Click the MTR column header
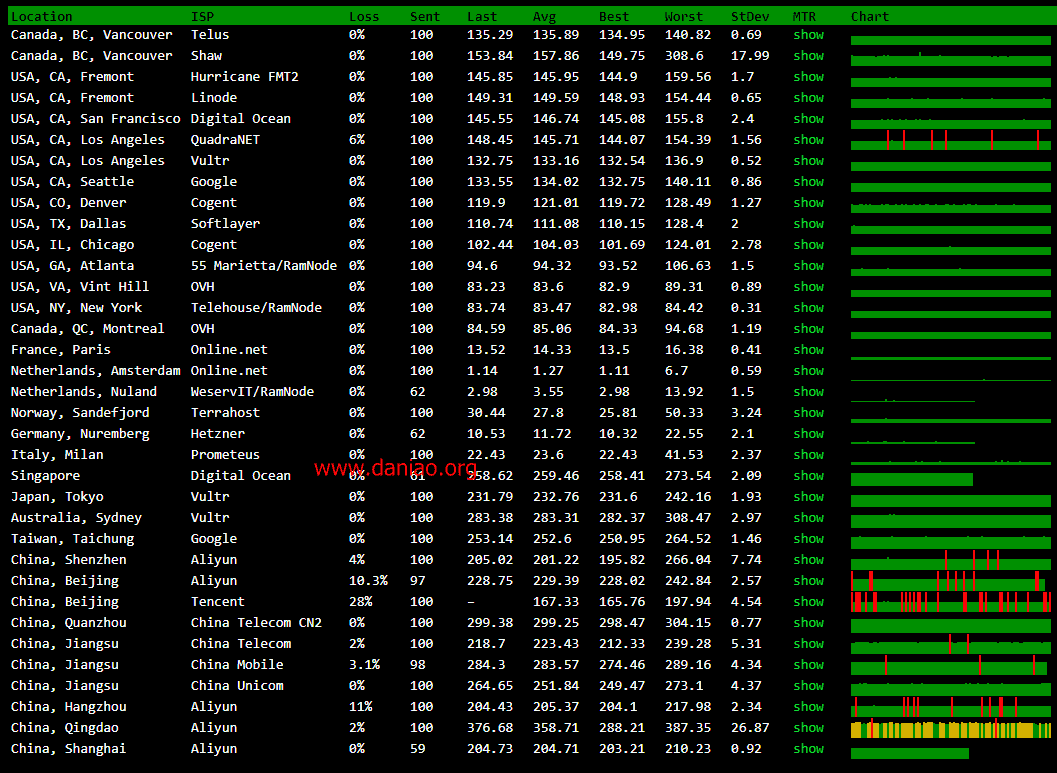 pyautogui.click(x=804, y=16)
